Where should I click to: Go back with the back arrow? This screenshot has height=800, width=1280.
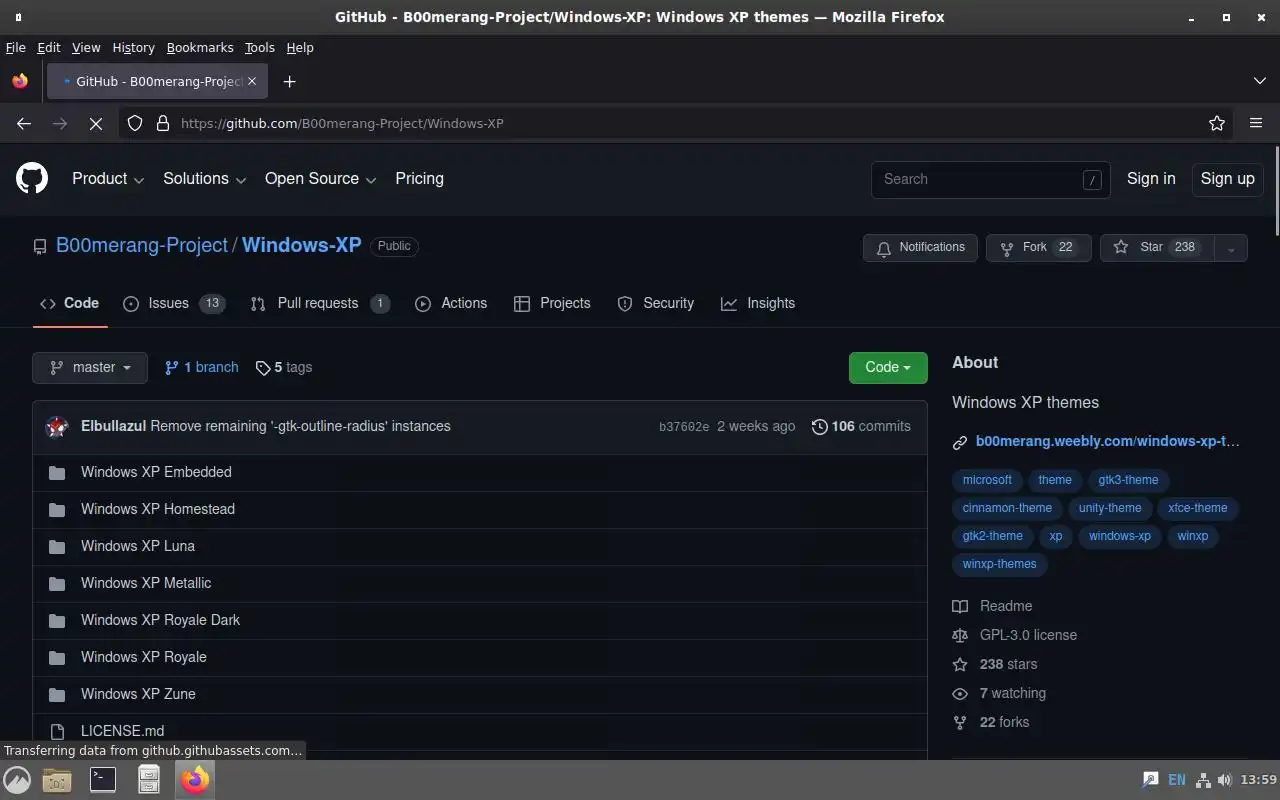(24, 123)
